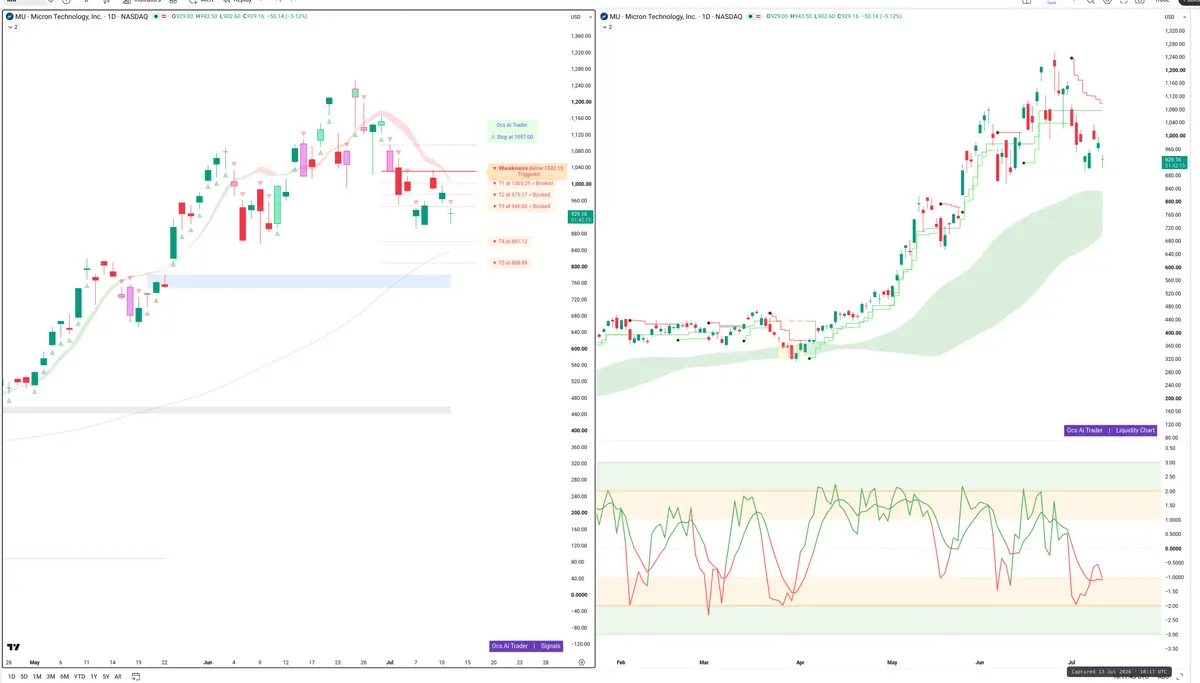Click the Ocs Ai Trader Liquidity Chart badge
Viewport: 1200px width, 683px height.
point(1111,430)
